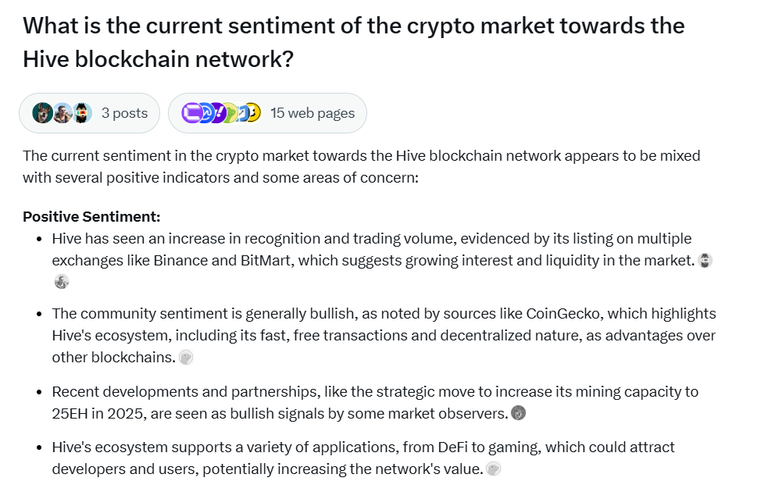Select the second avatar in the posts pill

(x=63, y=113)
